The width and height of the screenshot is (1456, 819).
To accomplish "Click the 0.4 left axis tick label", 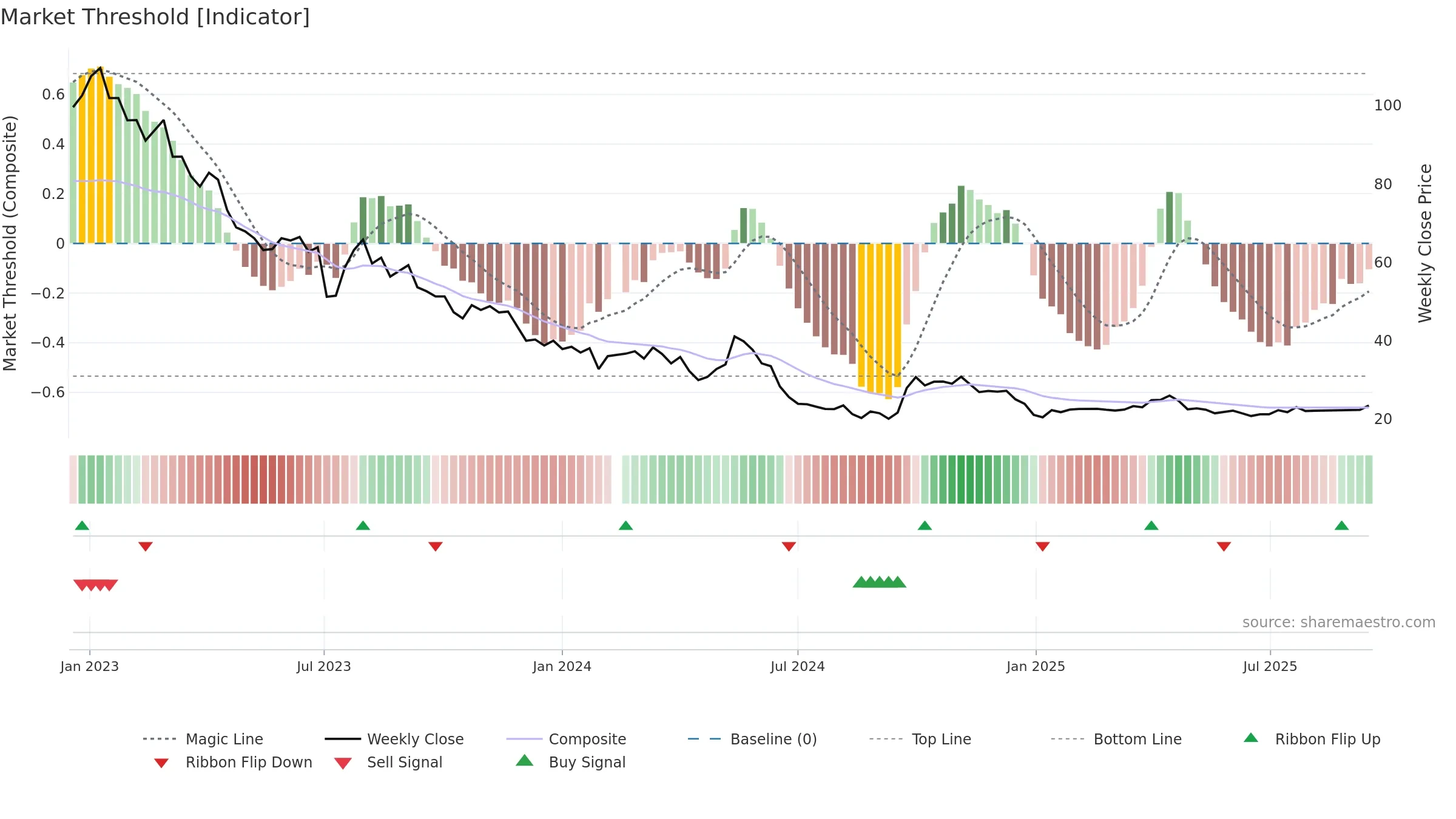I will tap(53, 144).
